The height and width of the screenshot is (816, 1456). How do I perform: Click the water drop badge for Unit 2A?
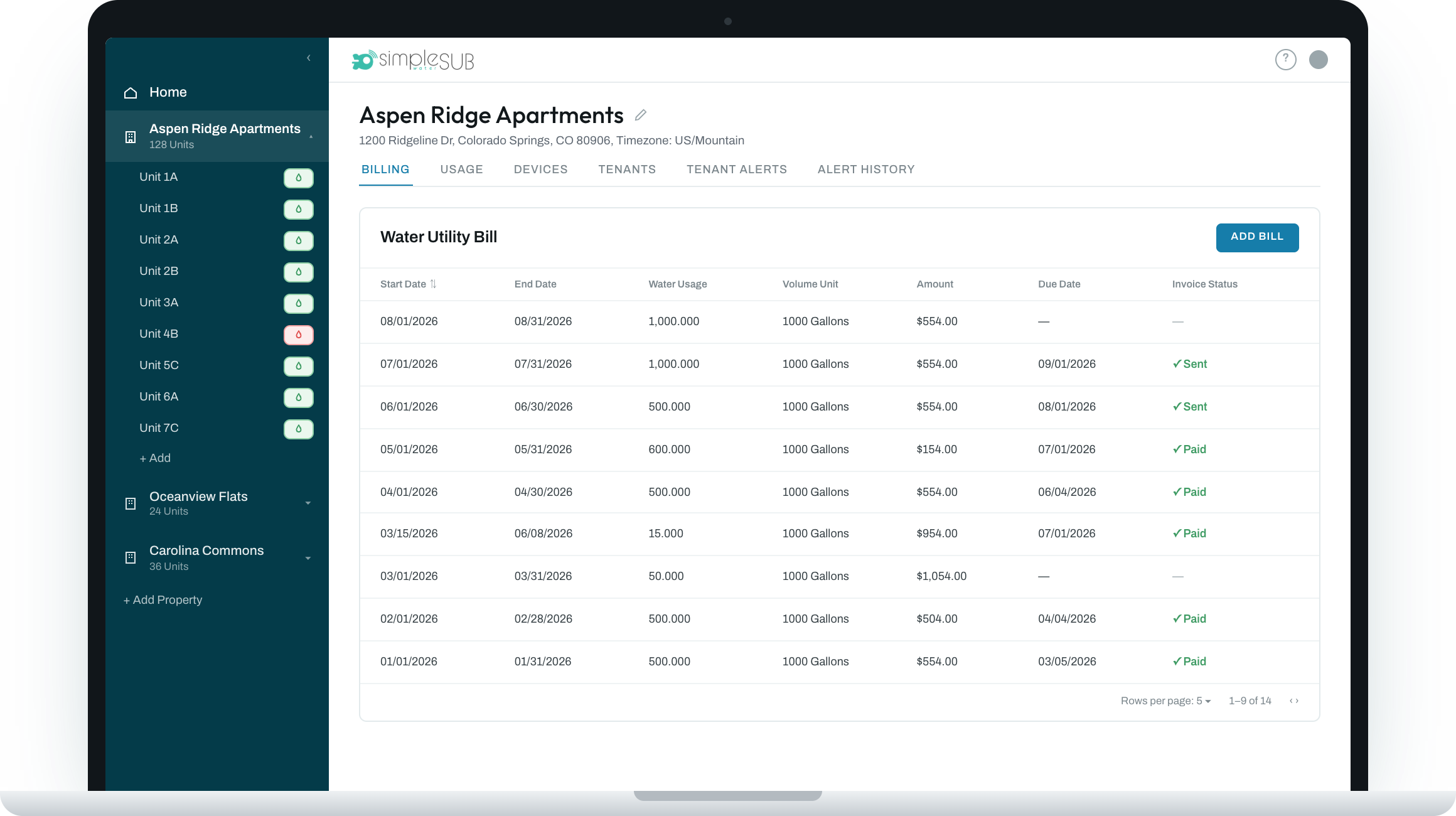299,240
